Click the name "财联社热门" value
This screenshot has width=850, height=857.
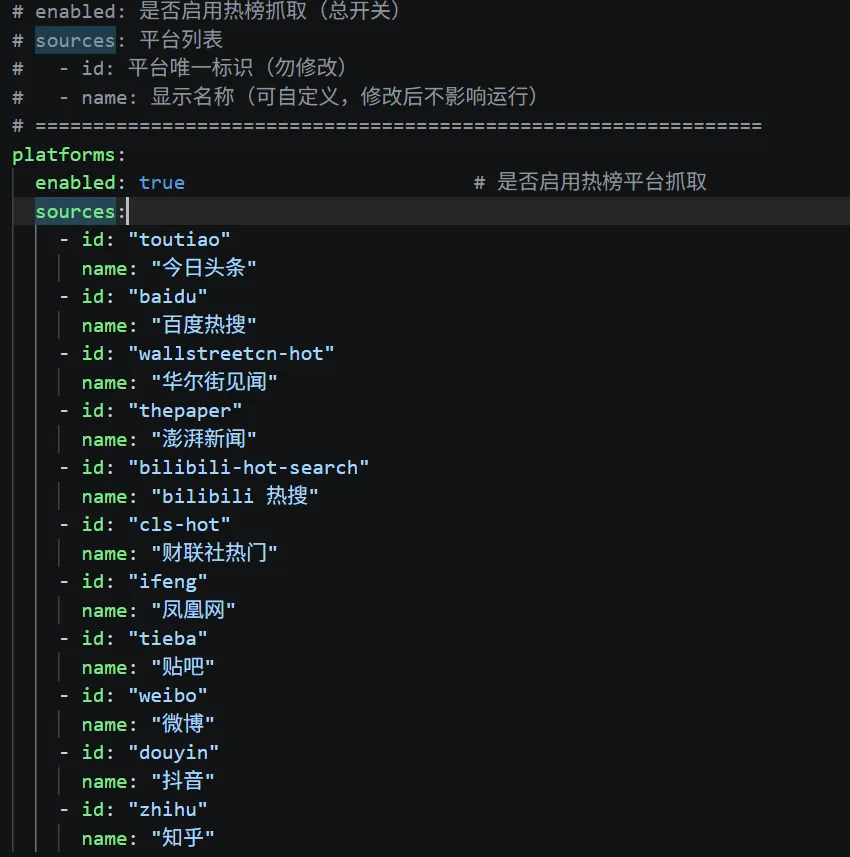click(x=214, y=553)
